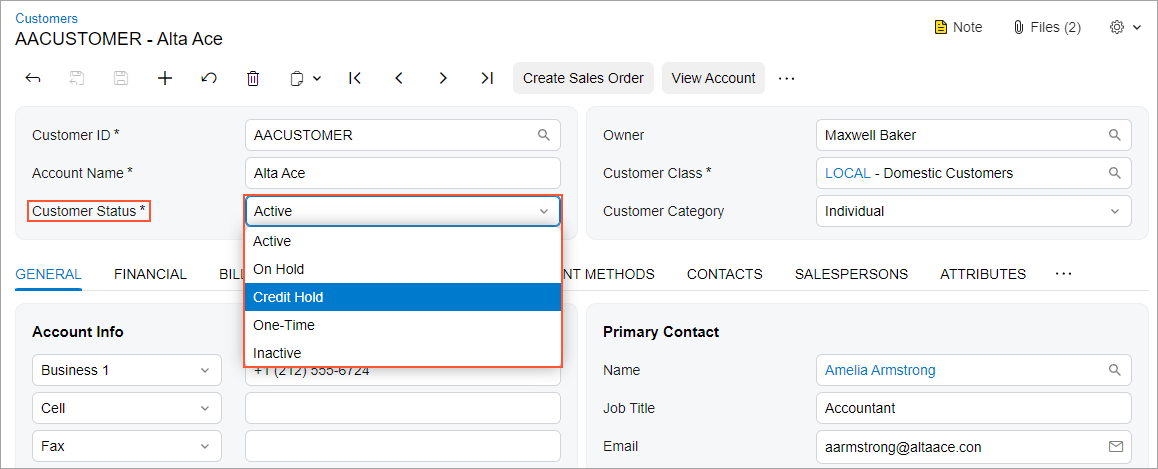Select Credit Hold from status list
Viewport: 1158px width, 469px height.
[402, 297]
